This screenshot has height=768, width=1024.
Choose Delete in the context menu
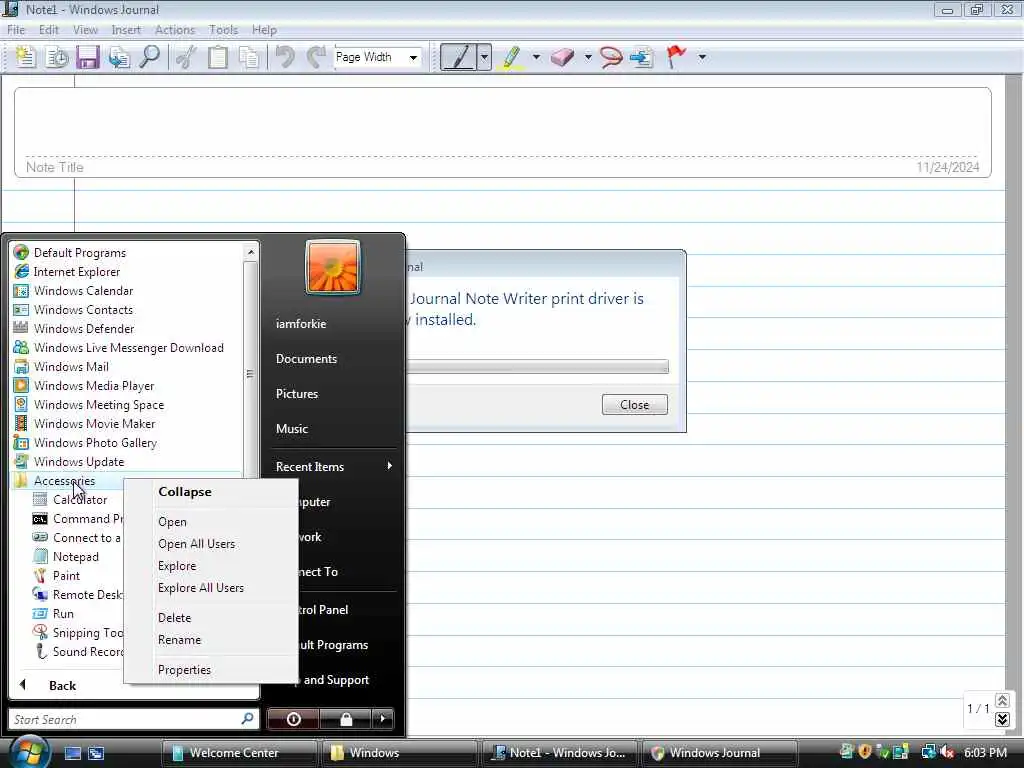(x=174, y=618)
